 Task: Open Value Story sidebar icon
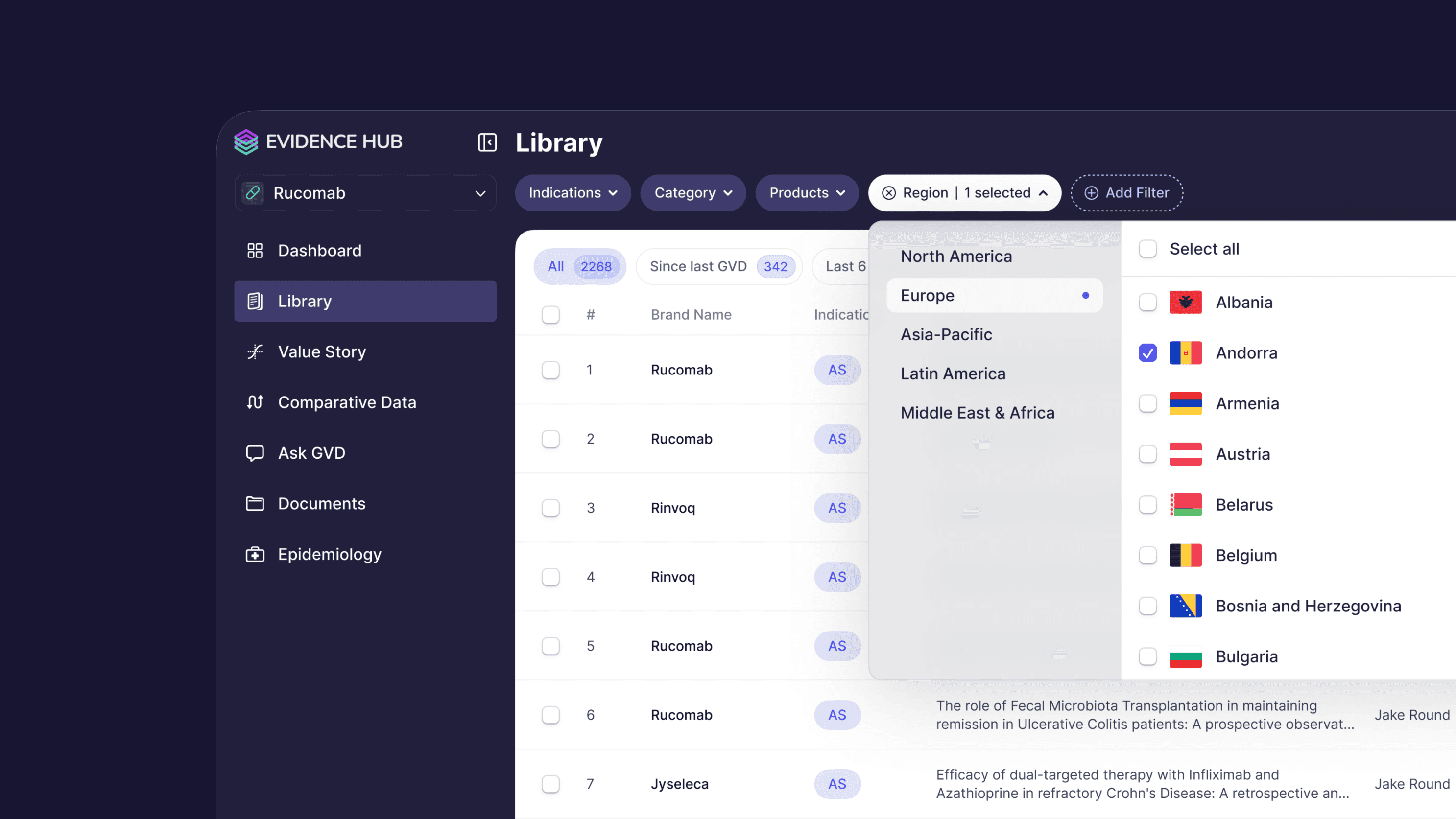(255, 352)
